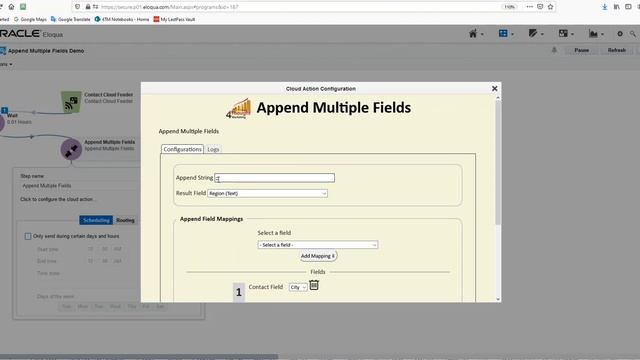Open the Assets pencil menu icon

[x=533, y=33]
